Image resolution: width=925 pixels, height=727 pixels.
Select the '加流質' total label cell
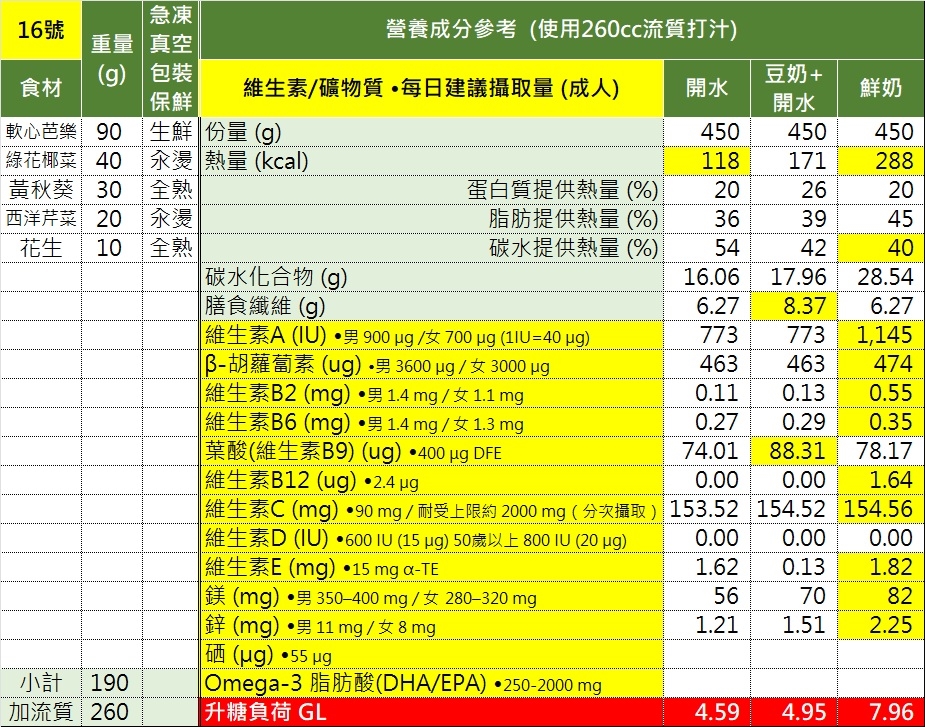(x=41, y=713)
